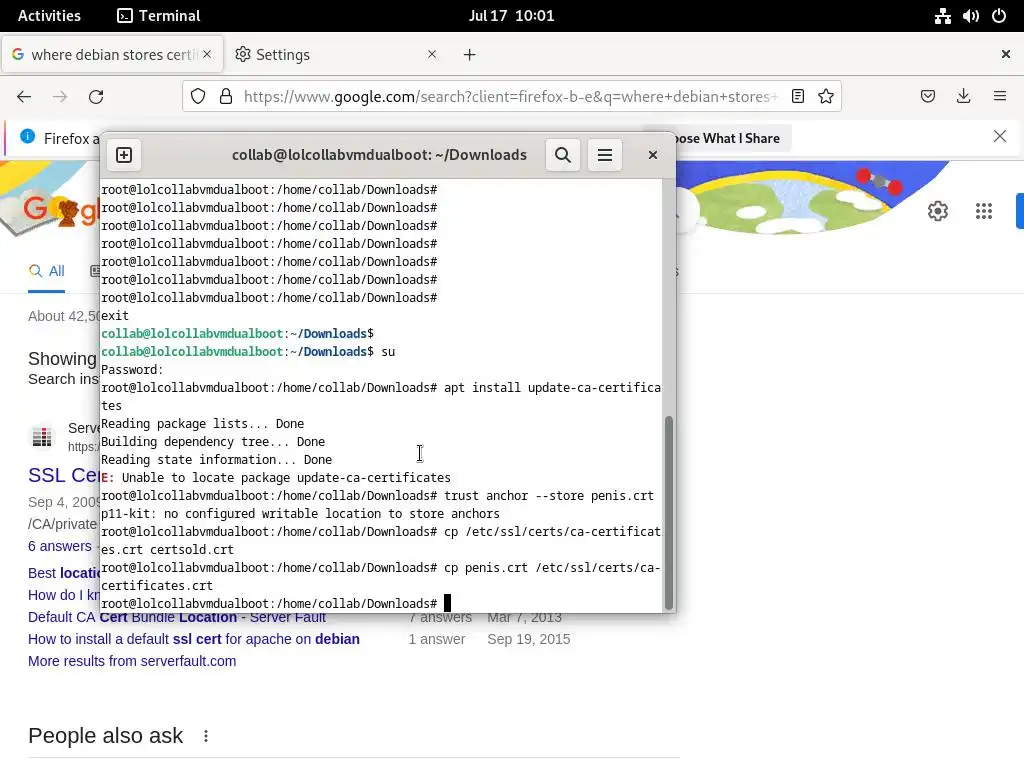The image size is (1024, 768).
Task: Click the site security padlock icon
Action: pyautogui.click(x=226, y=97)
